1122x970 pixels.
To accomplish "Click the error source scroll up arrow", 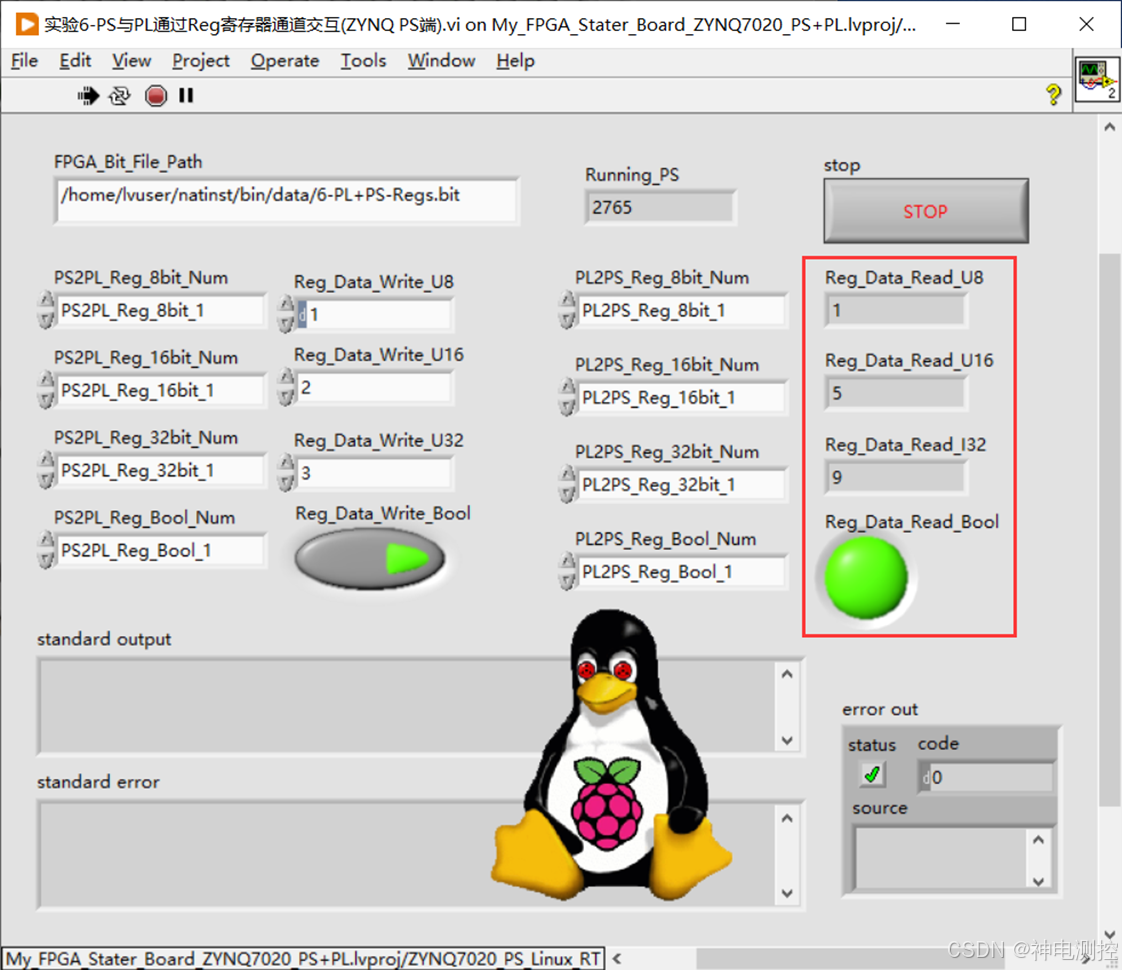I will click(x=1039, y=839).
